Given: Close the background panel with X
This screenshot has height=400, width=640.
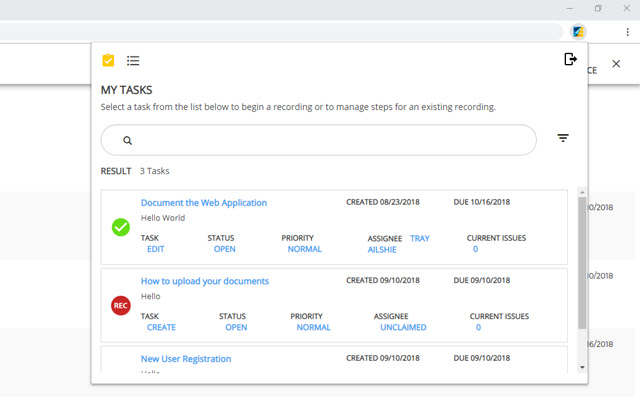Looking at the screenshot, I should pos(616,64).
